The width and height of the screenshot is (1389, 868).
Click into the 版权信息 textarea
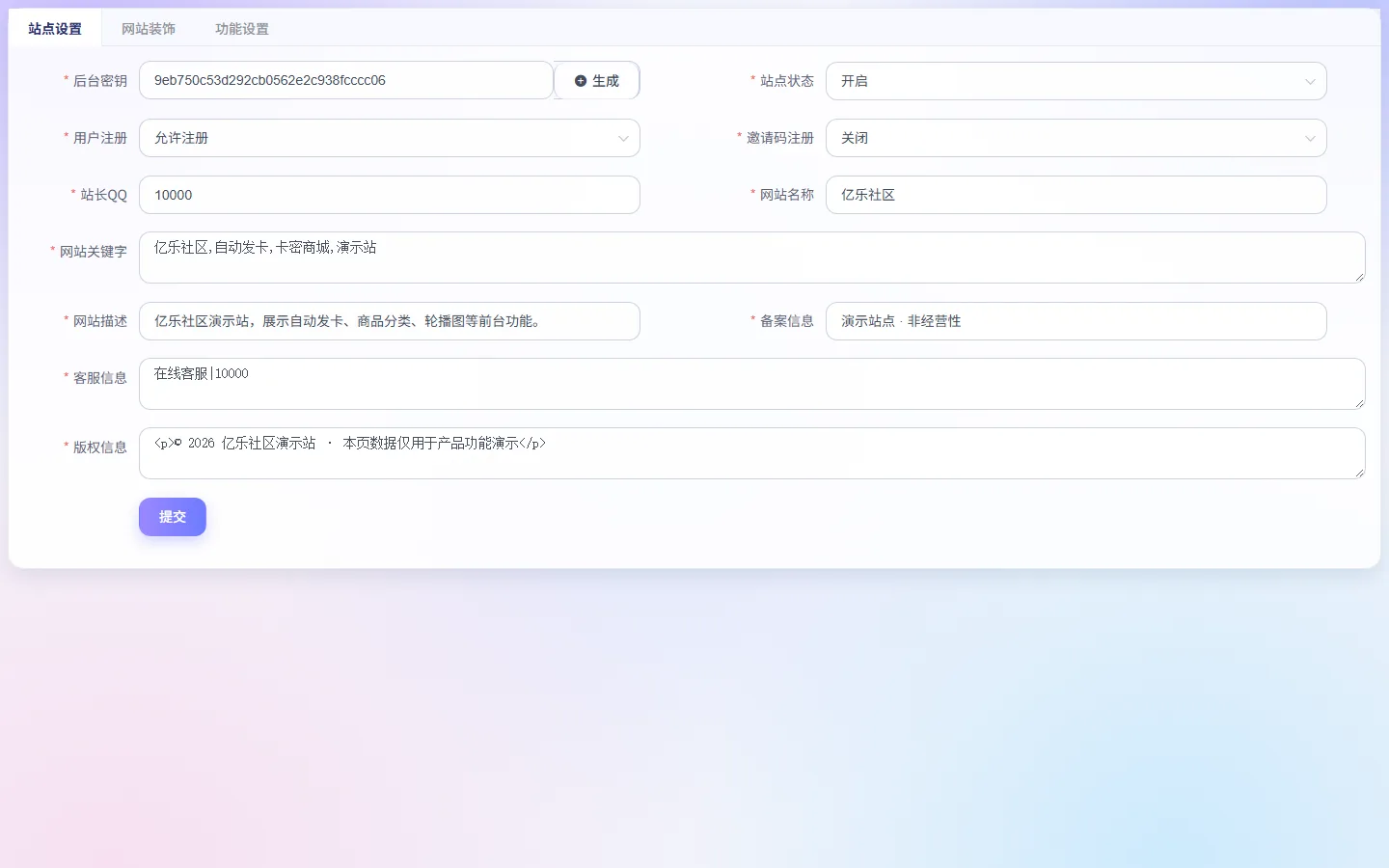click(x=752, y=453)
